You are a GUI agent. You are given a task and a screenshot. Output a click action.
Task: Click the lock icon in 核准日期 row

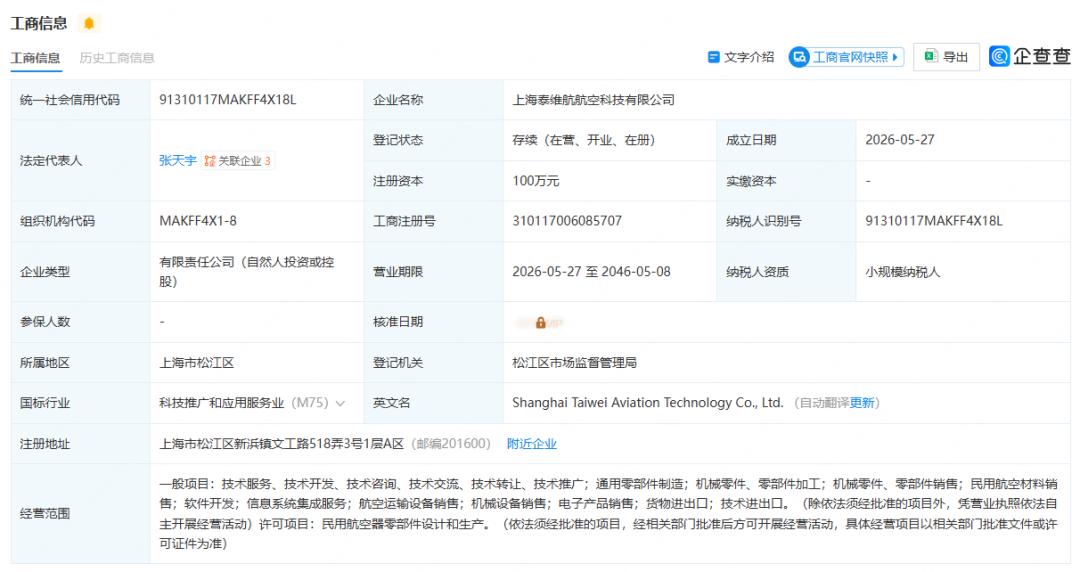click(x=541, y=323)
